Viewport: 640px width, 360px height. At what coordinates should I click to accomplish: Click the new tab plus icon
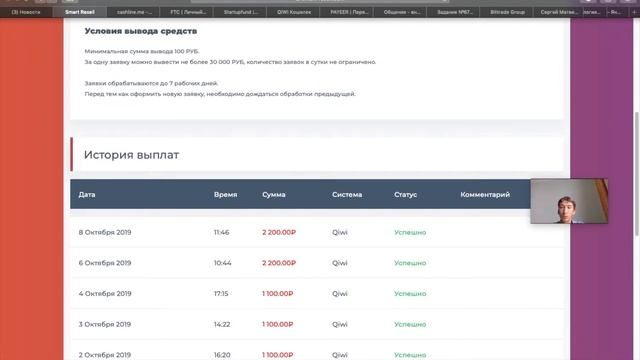click(x=635, y=12)
